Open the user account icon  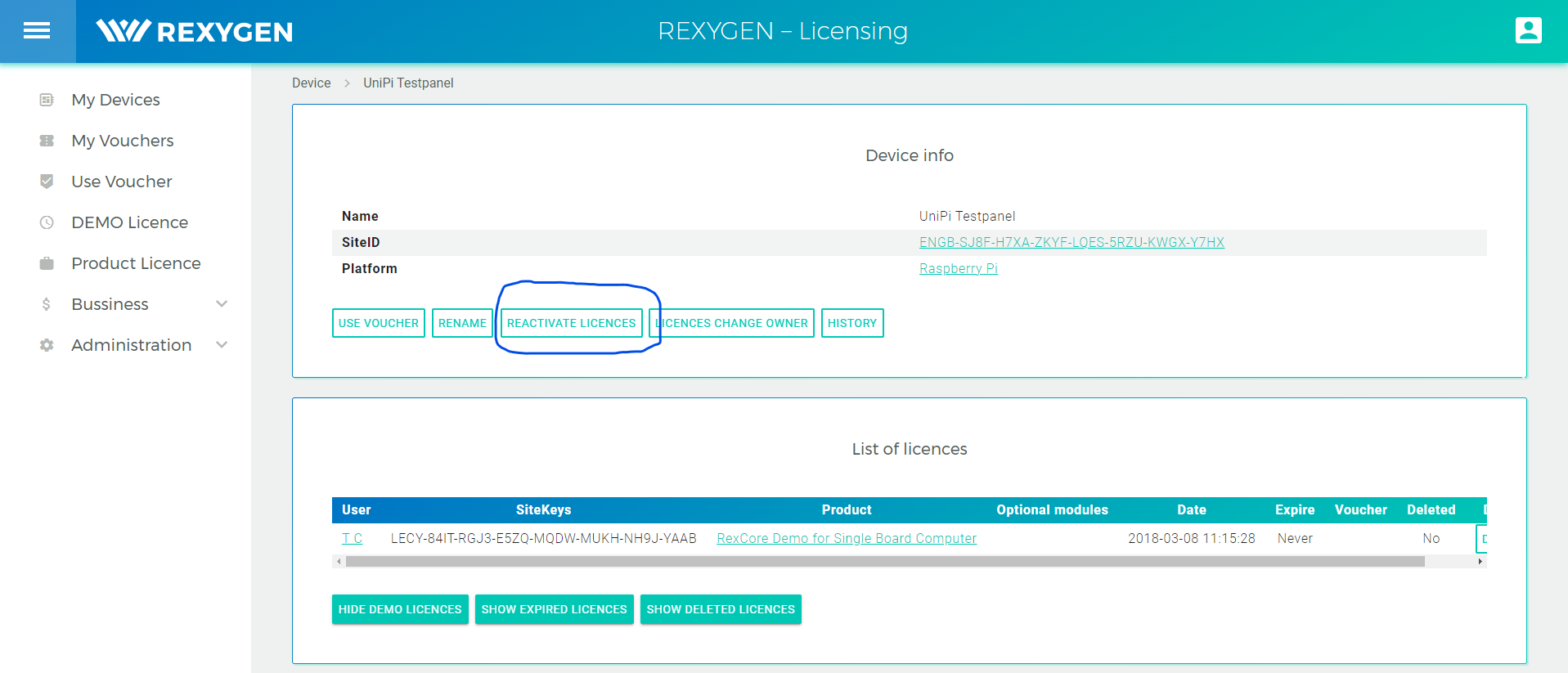click(x=1528, y=30)
